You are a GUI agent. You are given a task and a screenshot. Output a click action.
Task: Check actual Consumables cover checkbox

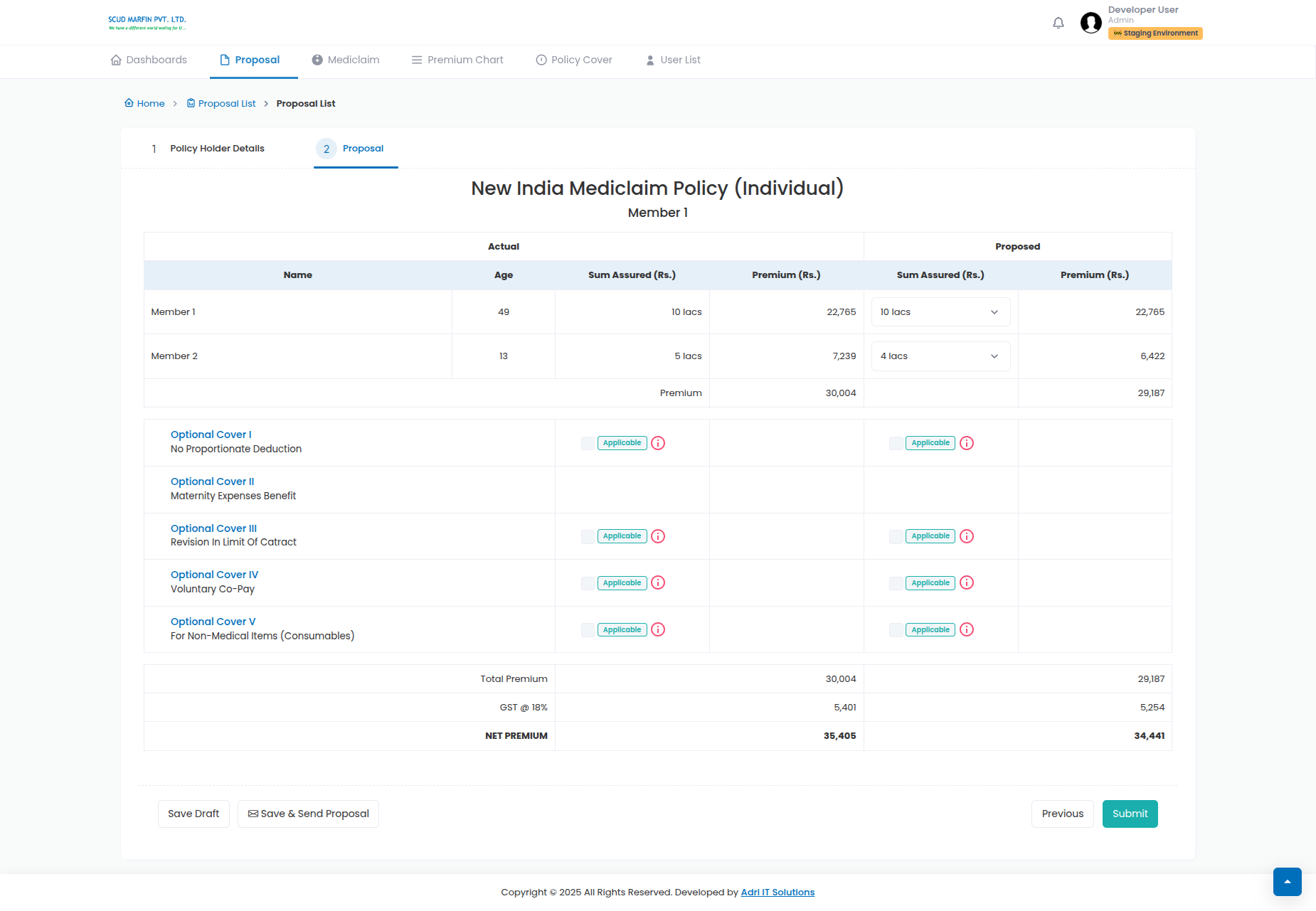coord(588,630)
